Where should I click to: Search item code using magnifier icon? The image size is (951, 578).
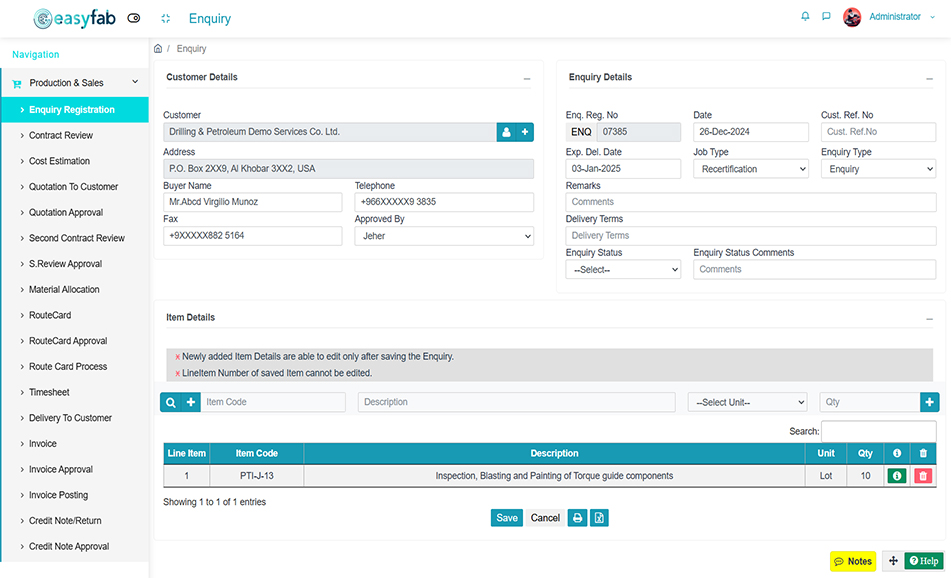coord(171,402)
